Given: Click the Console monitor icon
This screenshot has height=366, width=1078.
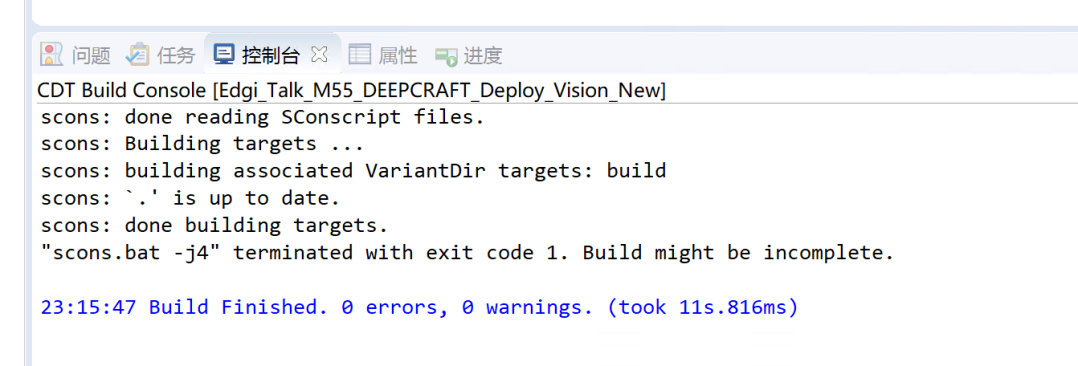Looking at the screenshot, I should (x=224, y=55).
